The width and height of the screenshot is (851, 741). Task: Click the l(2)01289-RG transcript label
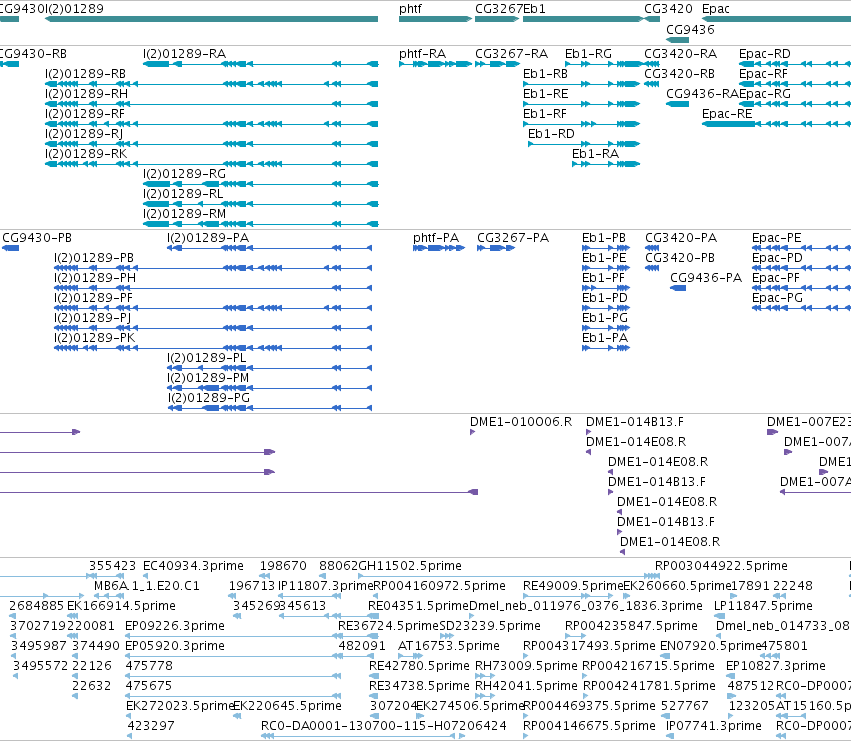click(x=185, y=174)
